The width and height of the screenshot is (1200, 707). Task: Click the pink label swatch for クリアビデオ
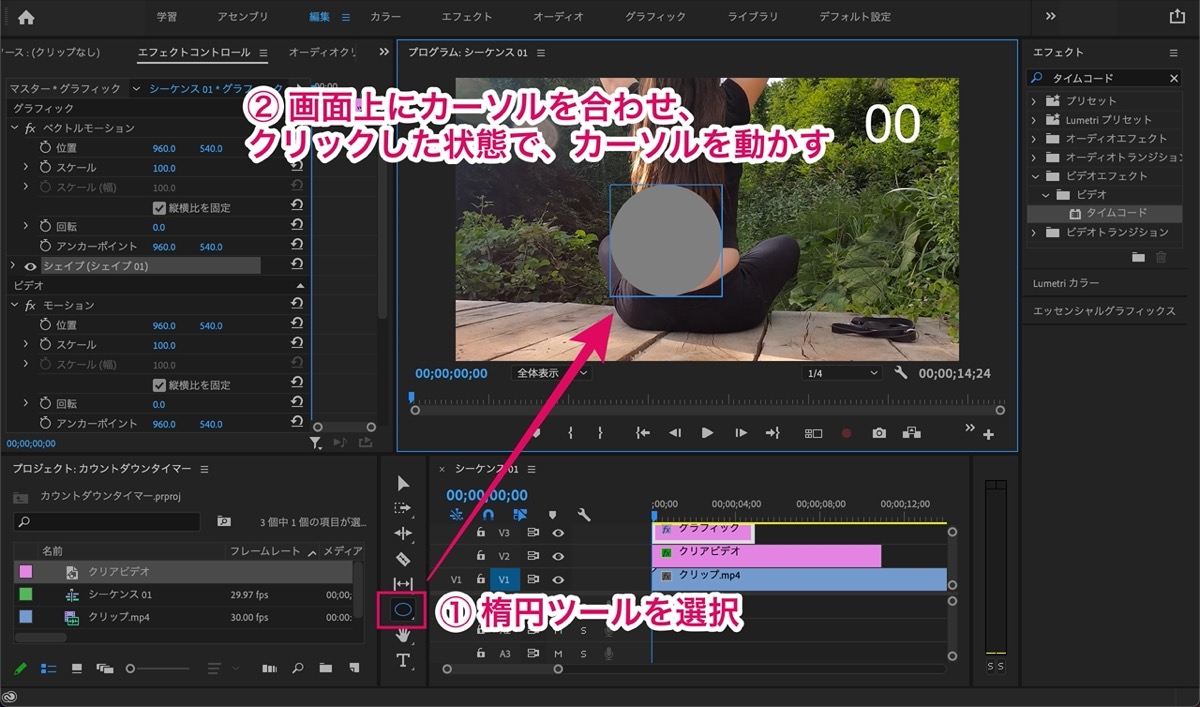coord(26,571)
